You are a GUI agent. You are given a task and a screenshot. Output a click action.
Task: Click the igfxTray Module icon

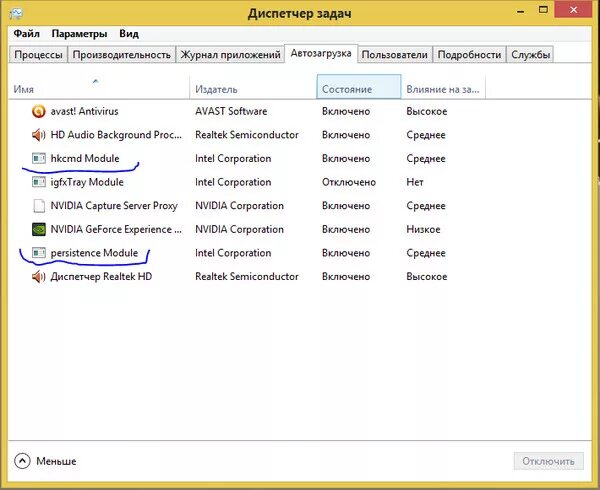39,182
